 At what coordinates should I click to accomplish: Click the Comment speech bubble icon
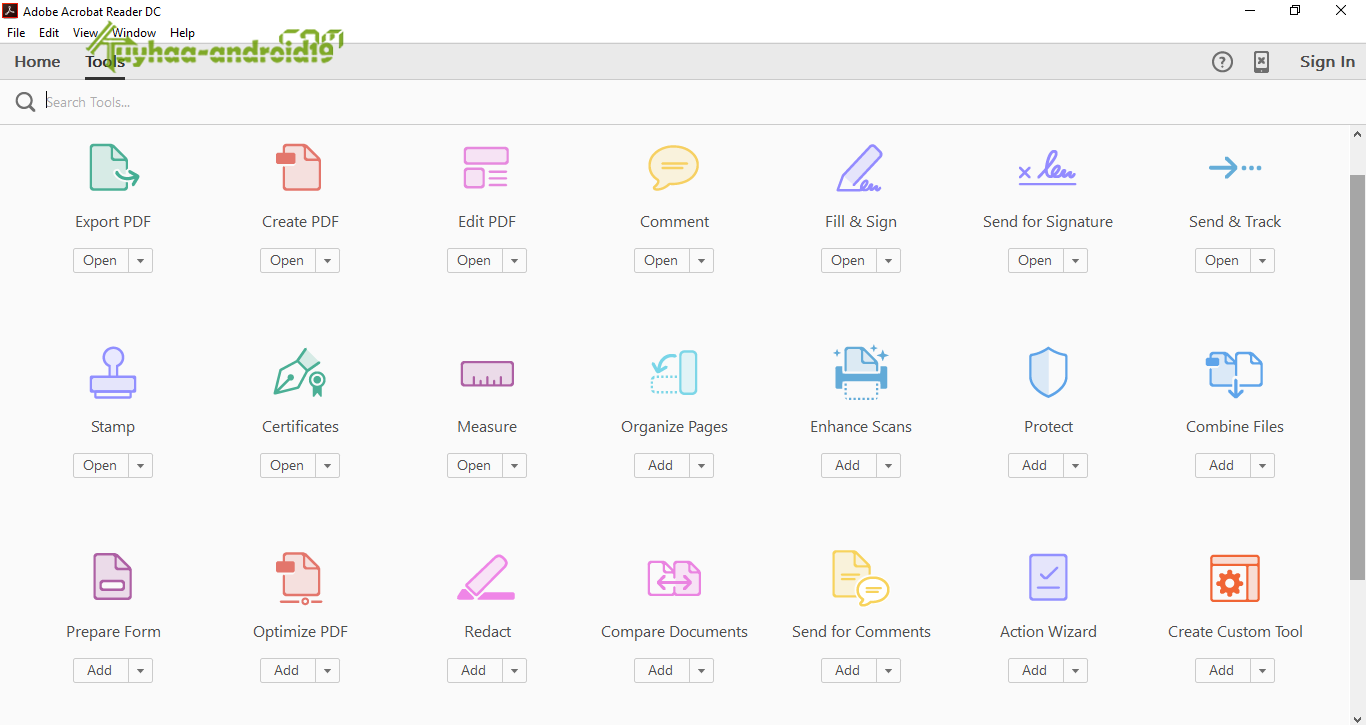(x=673, y=168)
